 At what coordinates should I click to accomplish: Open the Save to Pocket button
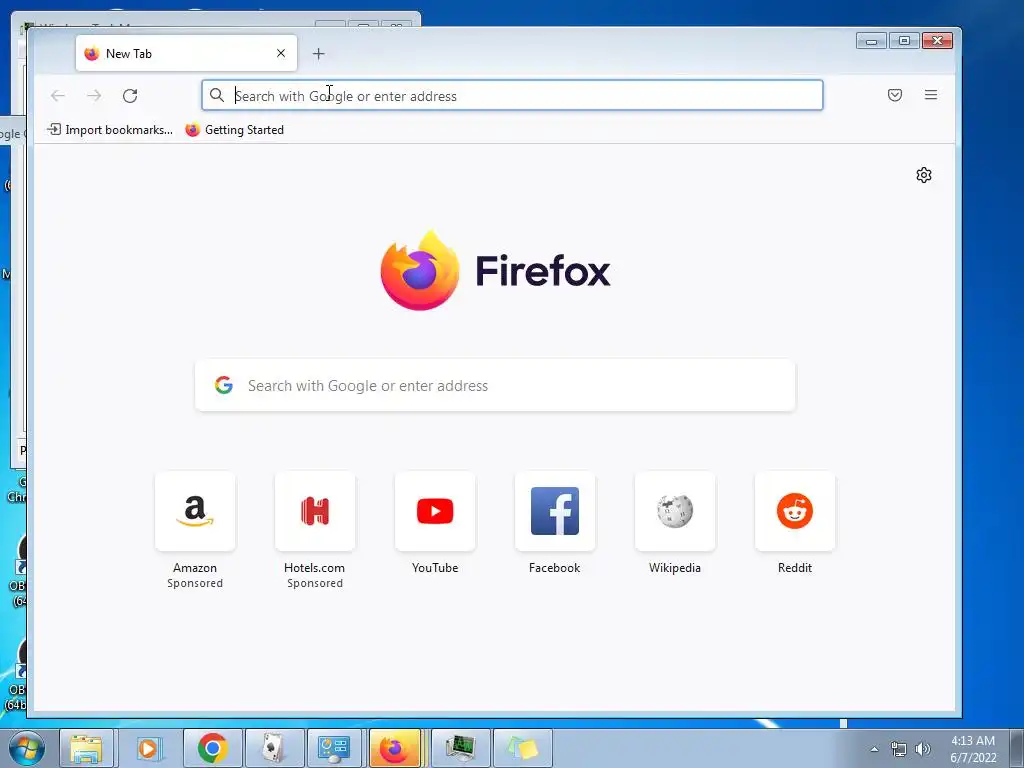(x=895, y=95)
